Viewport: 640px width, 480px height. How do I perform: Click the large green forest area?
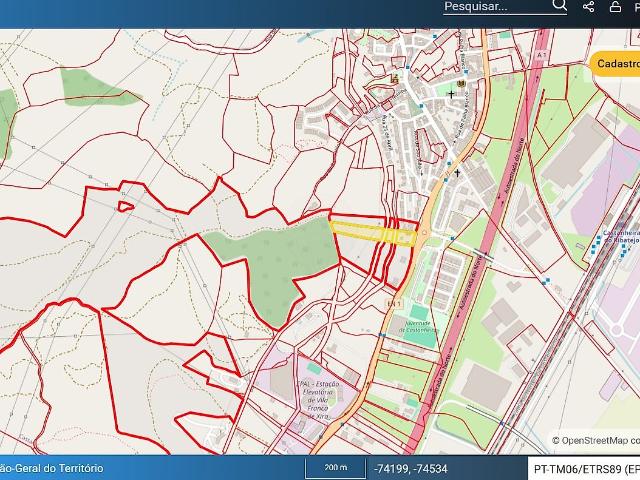265,260
